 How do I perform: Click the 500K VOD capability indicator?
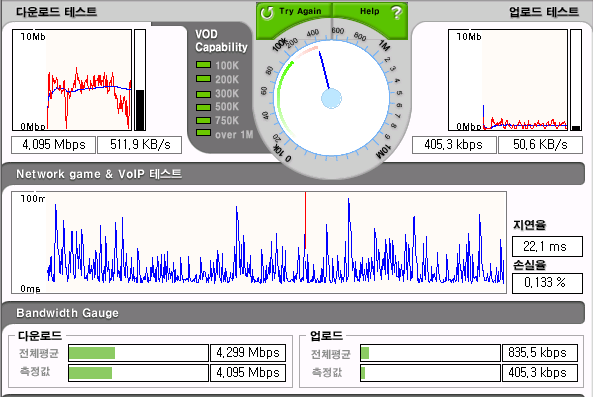tap(203, 107)
